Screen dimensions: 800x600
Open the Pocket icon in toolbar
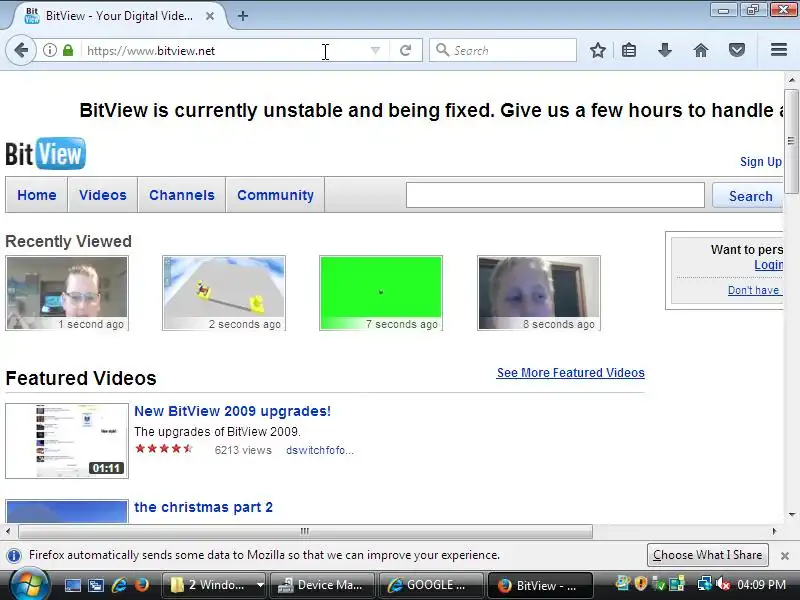(737, 50)
